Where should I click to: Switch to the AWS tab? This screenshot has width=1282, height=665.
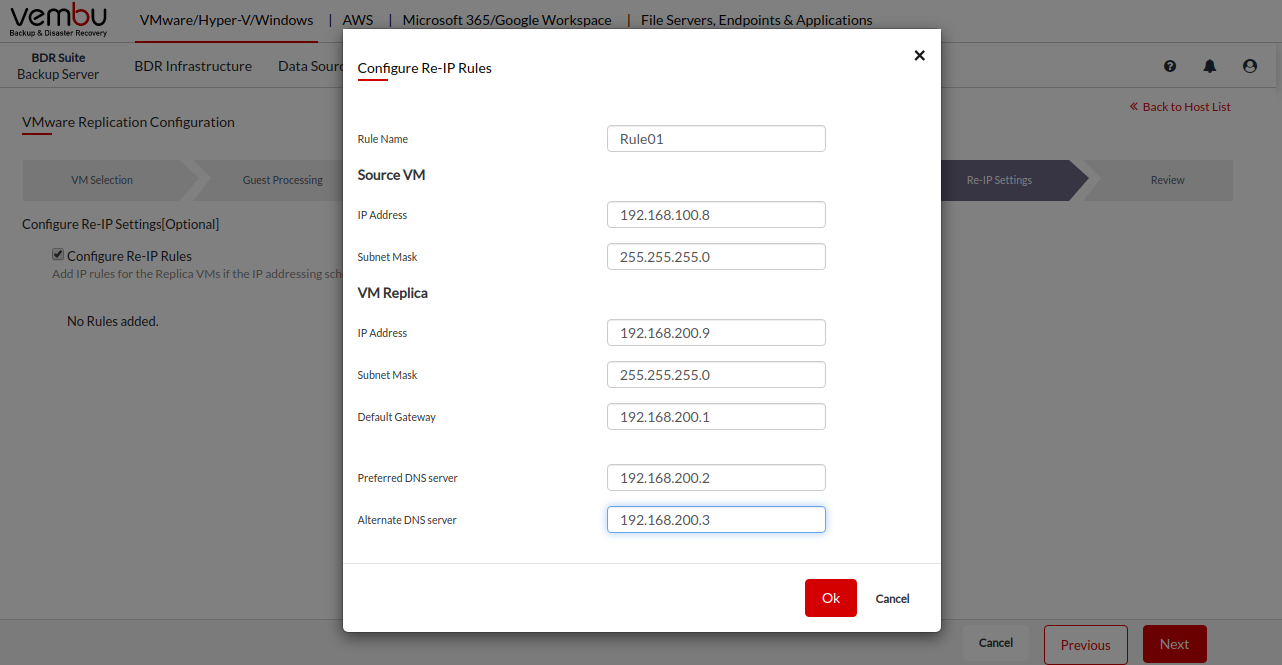[x=358, y=20]
